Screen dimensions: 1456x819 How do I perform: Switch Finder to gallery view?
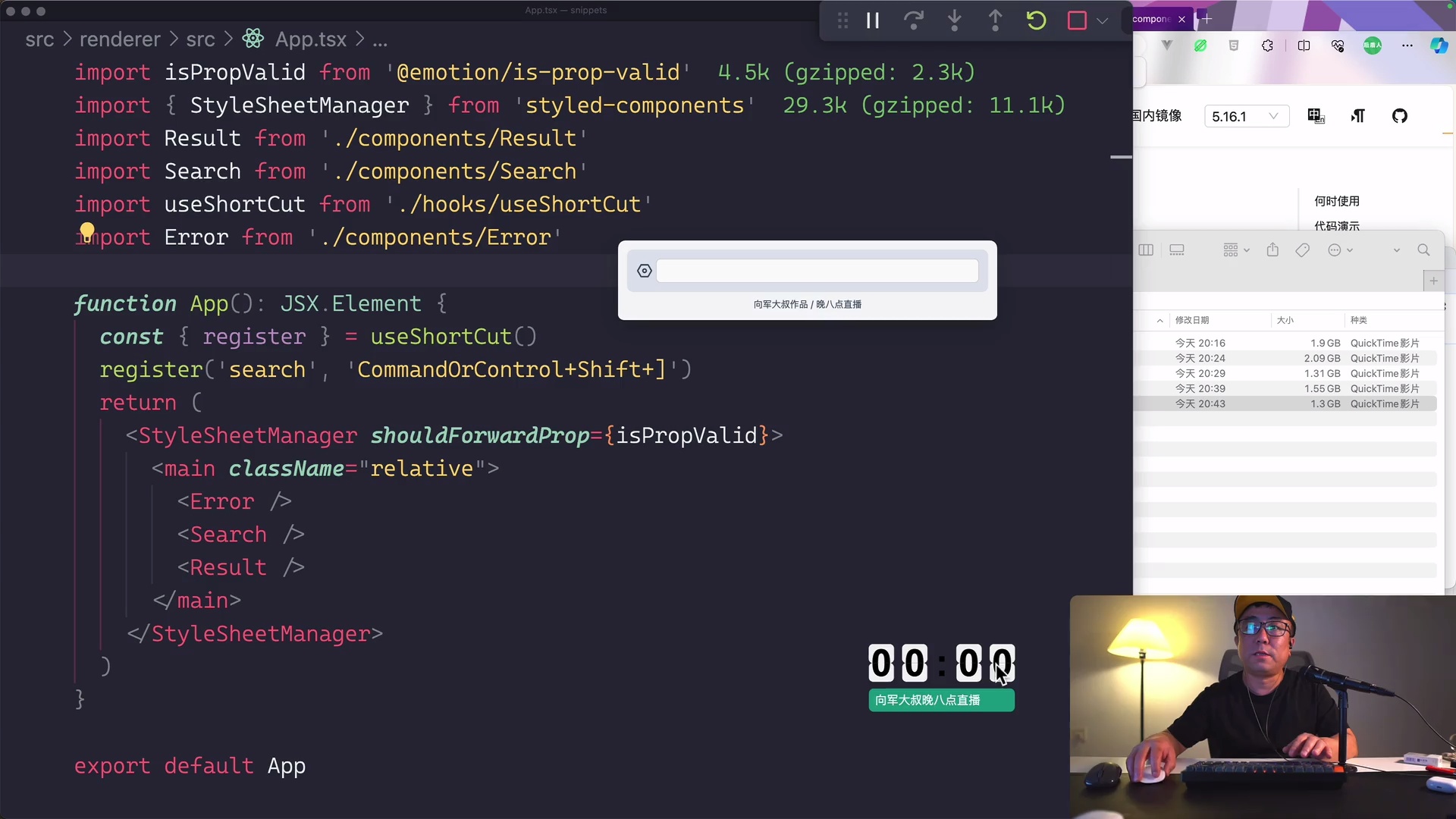point(1177,250)
